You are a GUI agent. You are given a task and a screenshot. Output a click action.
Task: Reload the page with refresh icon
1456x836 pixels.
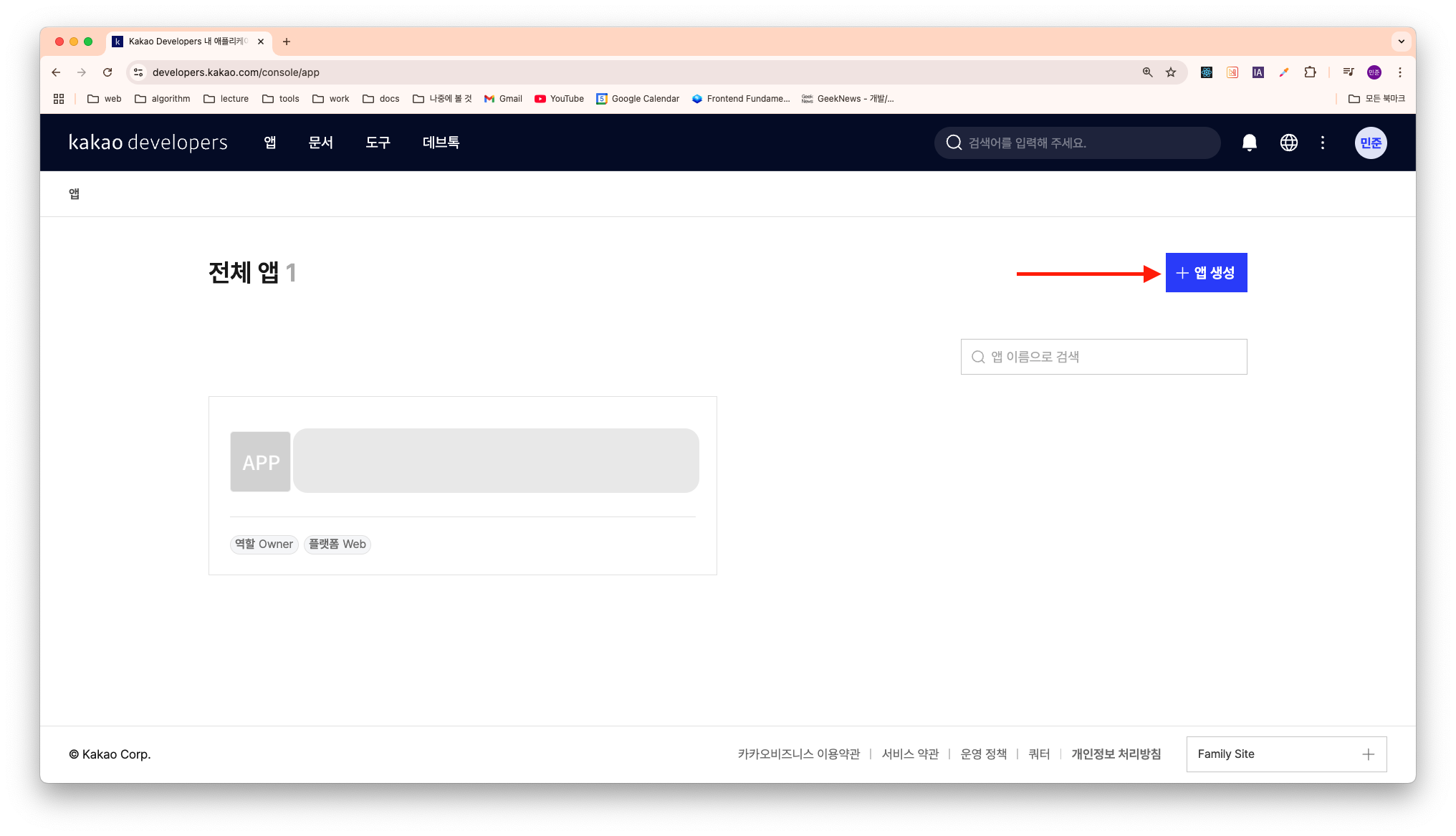click(x=107, y=72)
